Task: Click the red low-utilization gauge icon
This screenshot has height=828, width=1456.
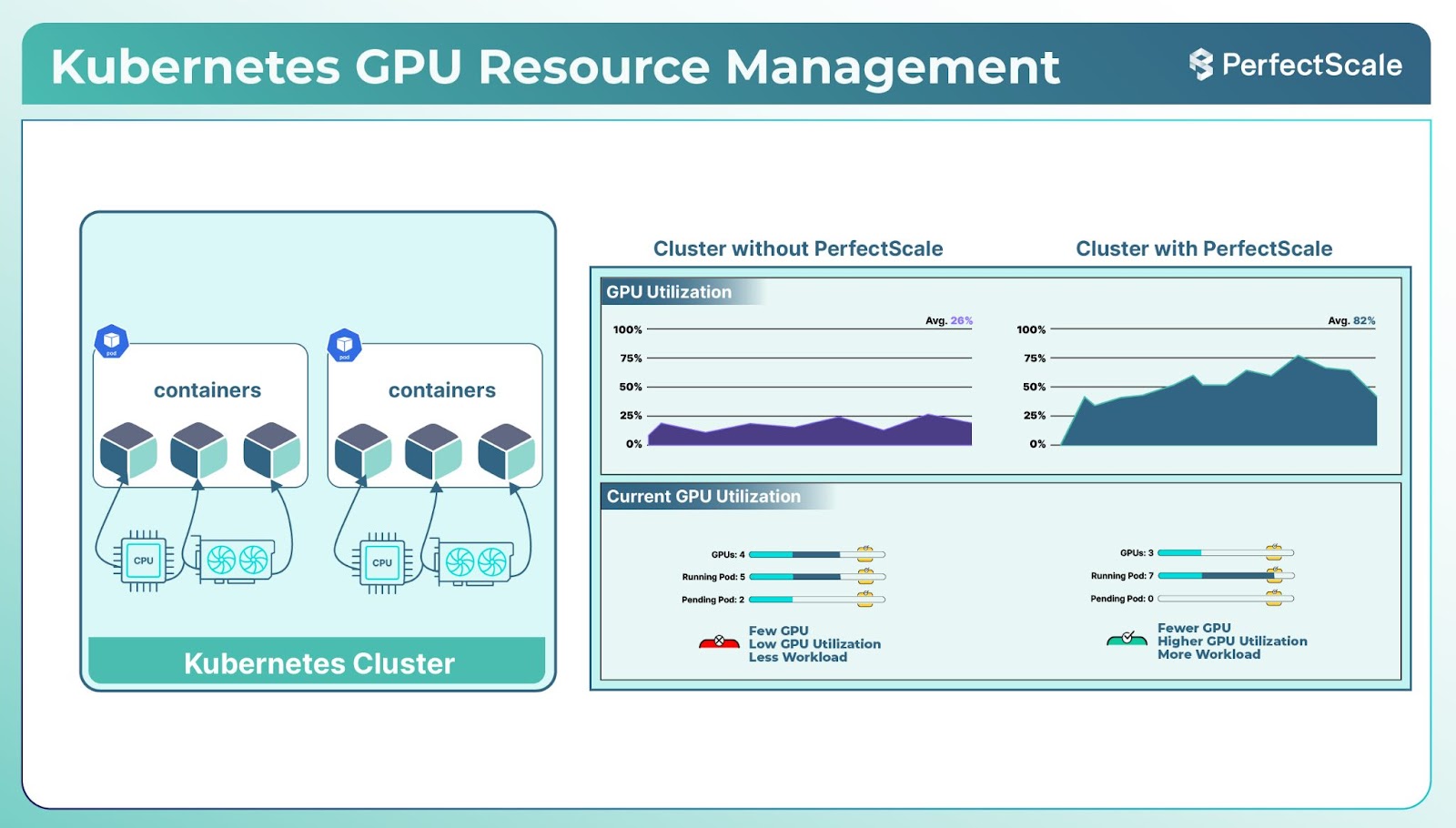Action: 719,642
